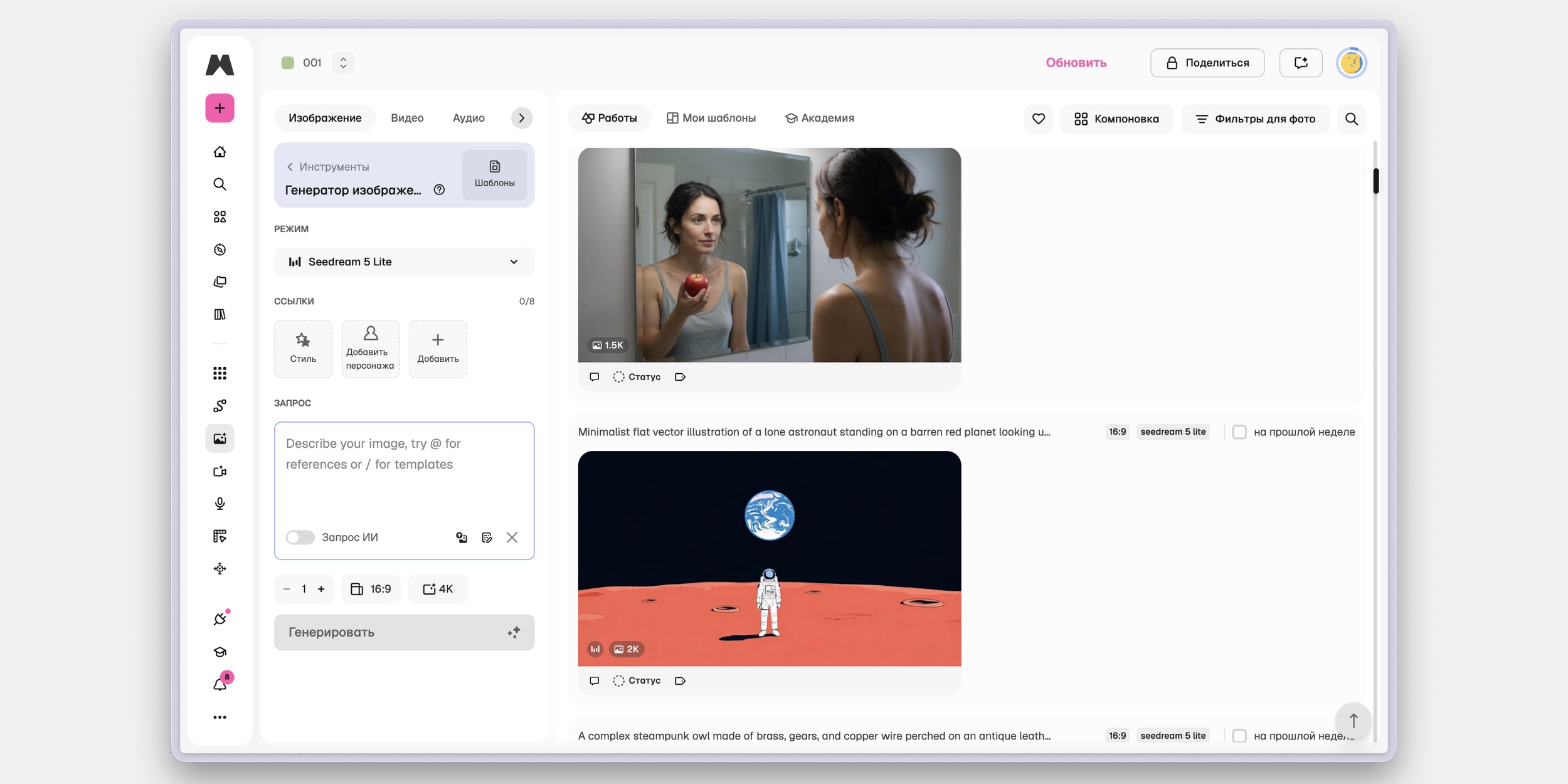Screen dimensions: 1568x784
Task: Open the Seedream 5 Lite mode dropdown
Action: pyautogui.click(x=404, y=262)
